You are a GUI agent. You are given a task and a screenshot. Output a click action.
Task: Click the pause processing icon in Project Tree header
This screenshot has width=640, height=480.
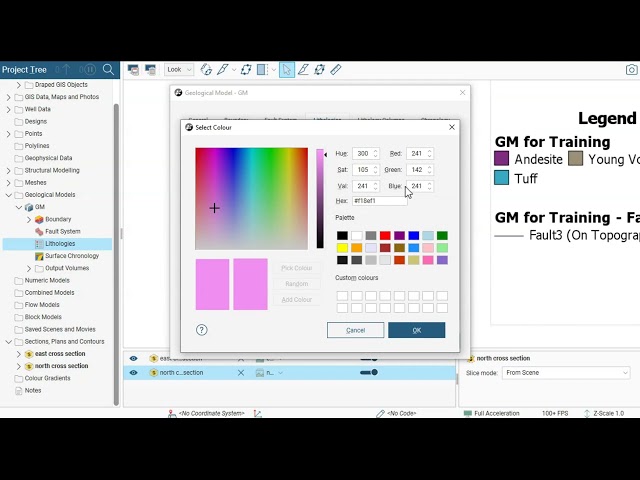(x=90, y=69)
